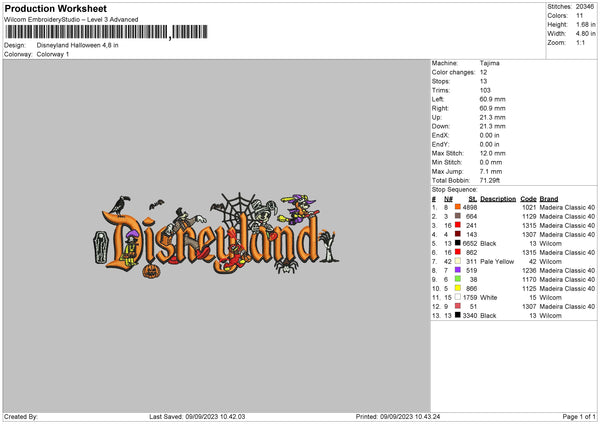The width and height of the screenshot is (600, 424).
Task: Click the Total Bobbin value '71.29ft'
Action: pyautogui.click(x=490, y=180)
